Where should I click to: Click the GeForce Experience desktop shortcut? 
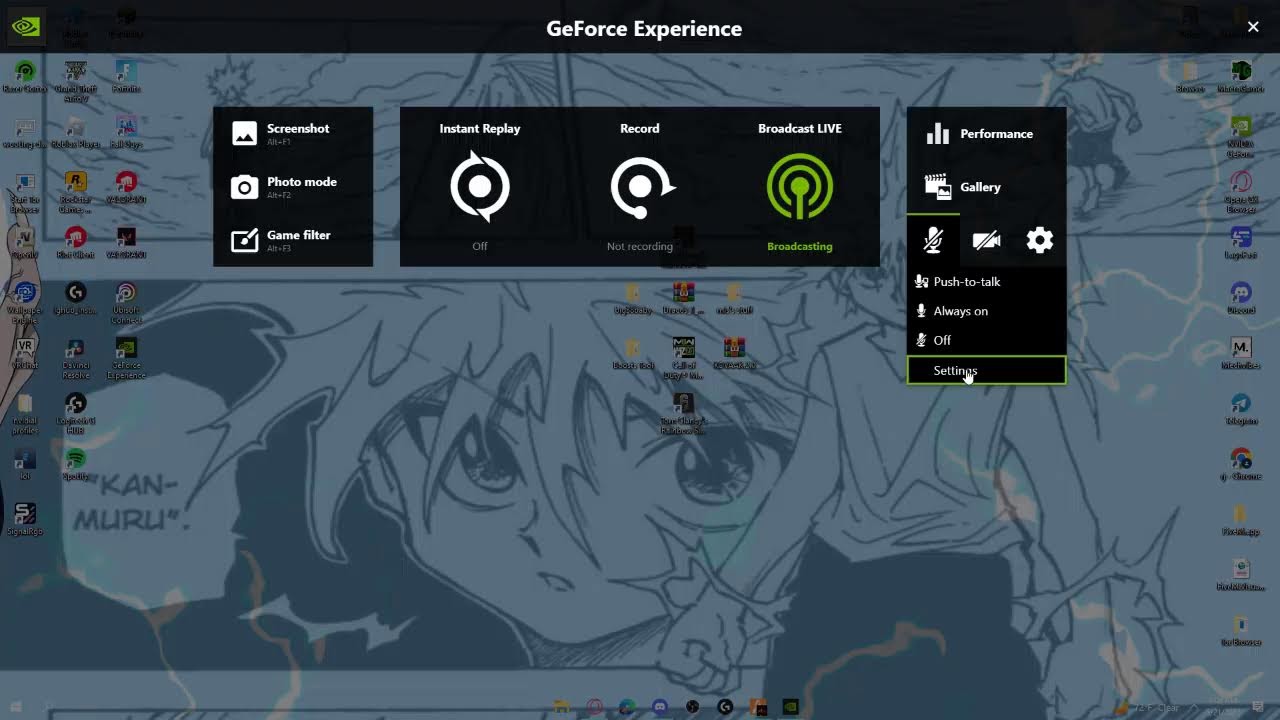point(126,357)
